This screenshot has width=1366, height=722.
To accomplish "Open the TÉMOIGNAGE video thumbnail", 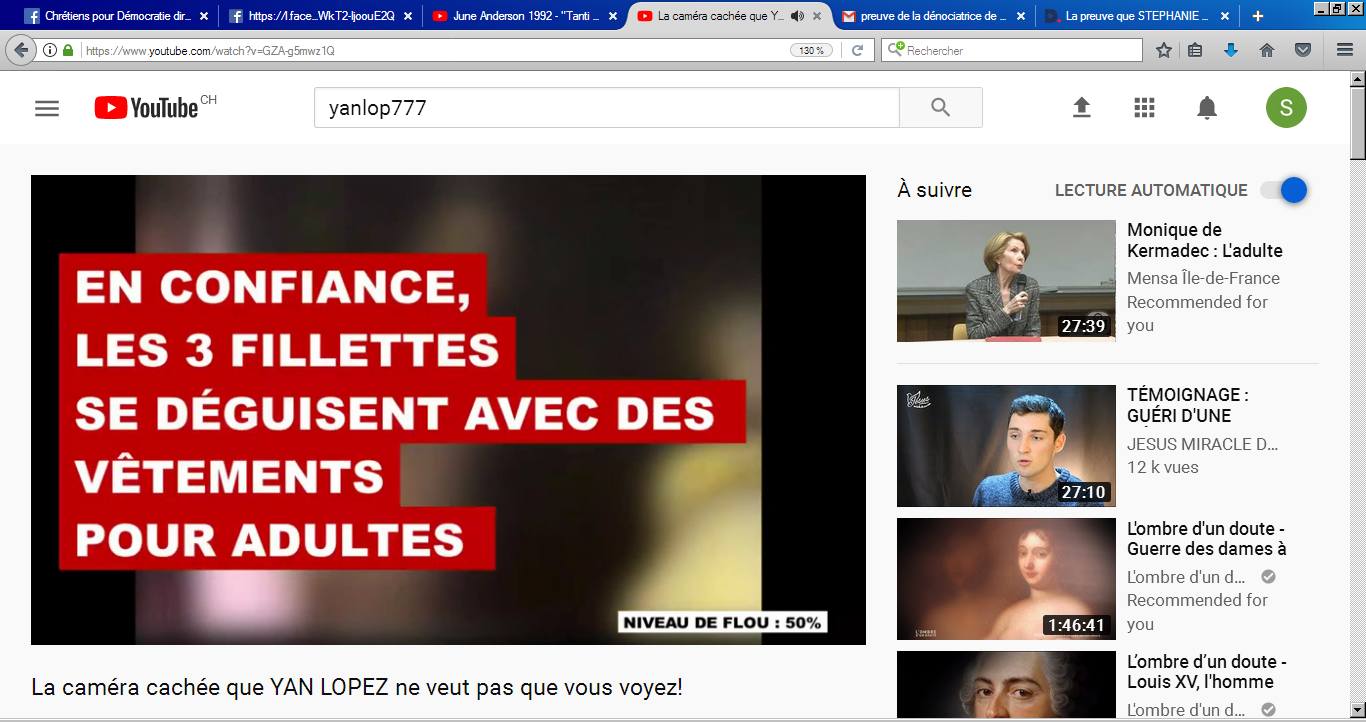I will click(1006, 446).
